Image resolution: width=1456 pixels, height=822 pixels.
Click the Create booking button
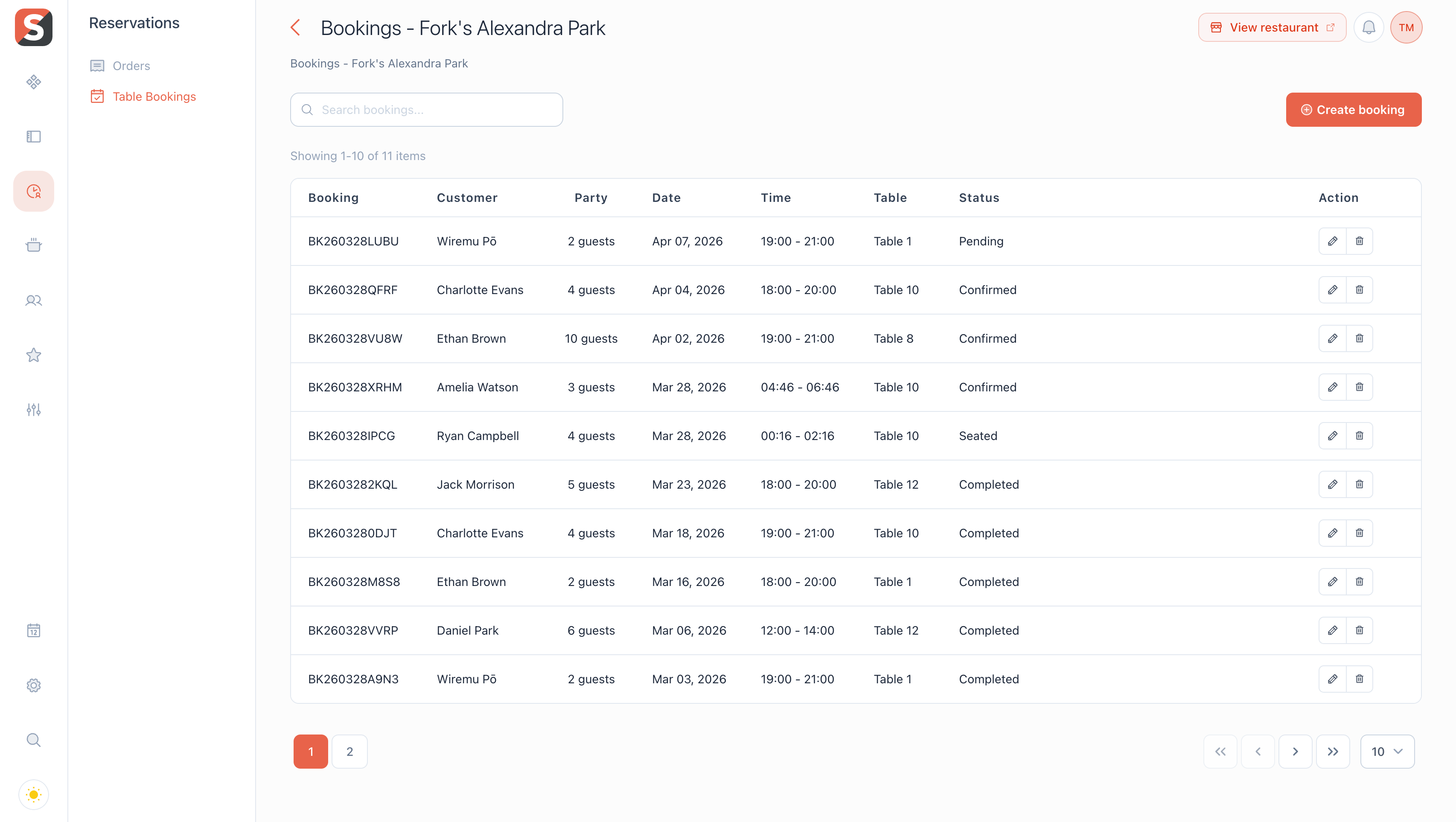pos(1353,109)
